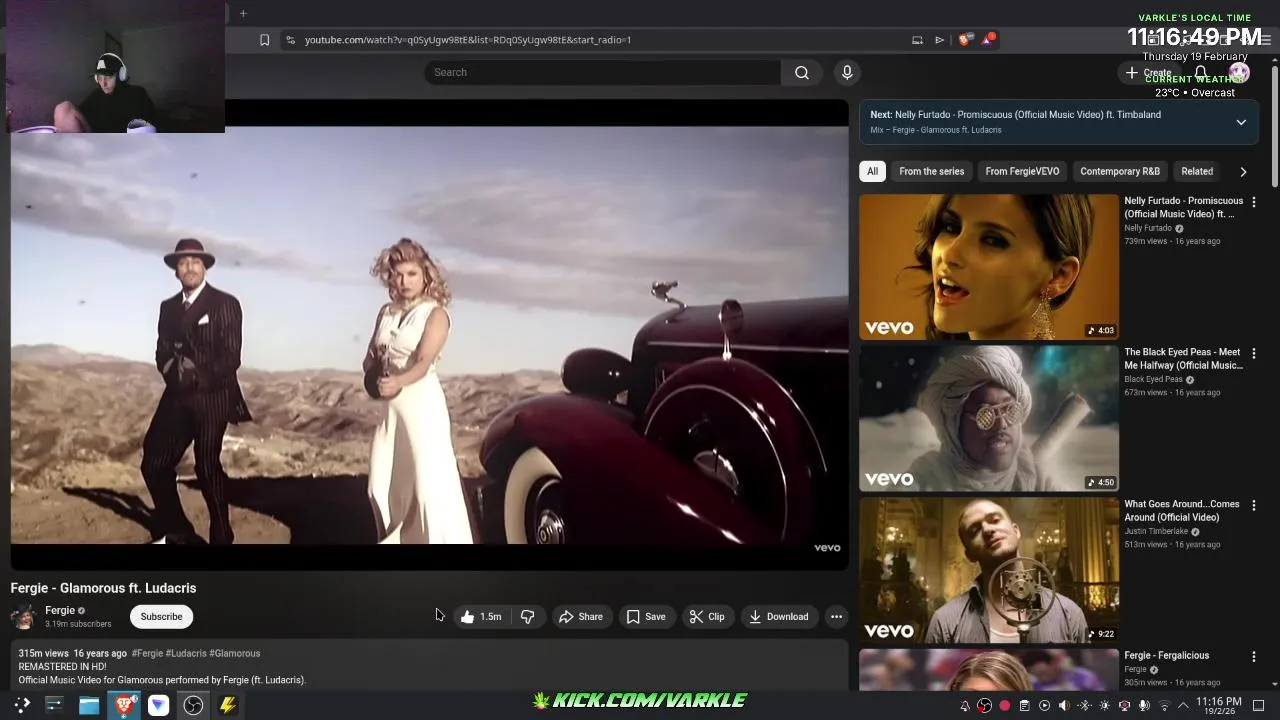Open a new browser tab
The image size is (1280, 720).
pos(243,14)
